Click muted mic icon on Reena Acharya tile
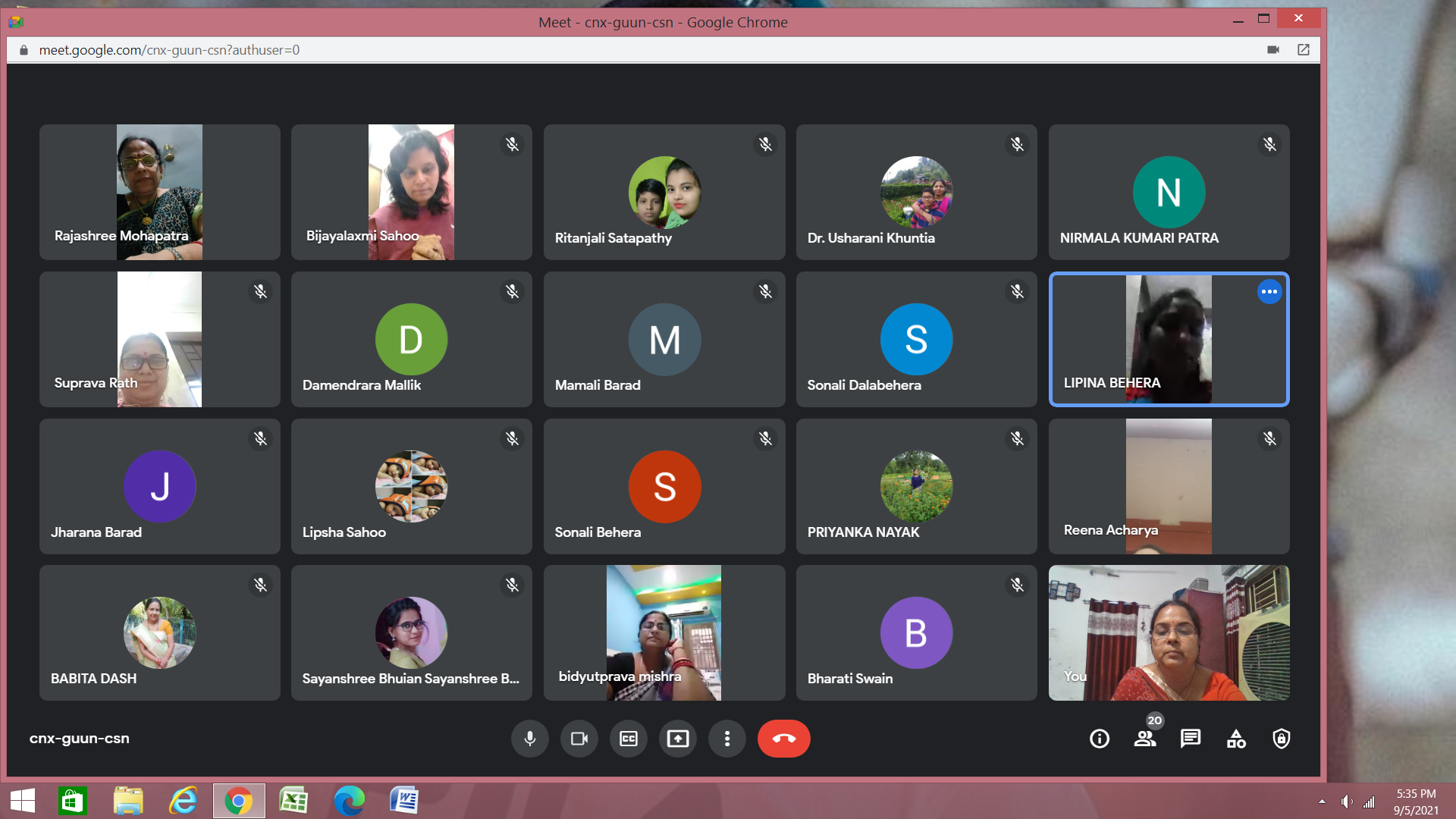The width and height of the screenshot is (1456, 819). click(x=1270, y=438)
